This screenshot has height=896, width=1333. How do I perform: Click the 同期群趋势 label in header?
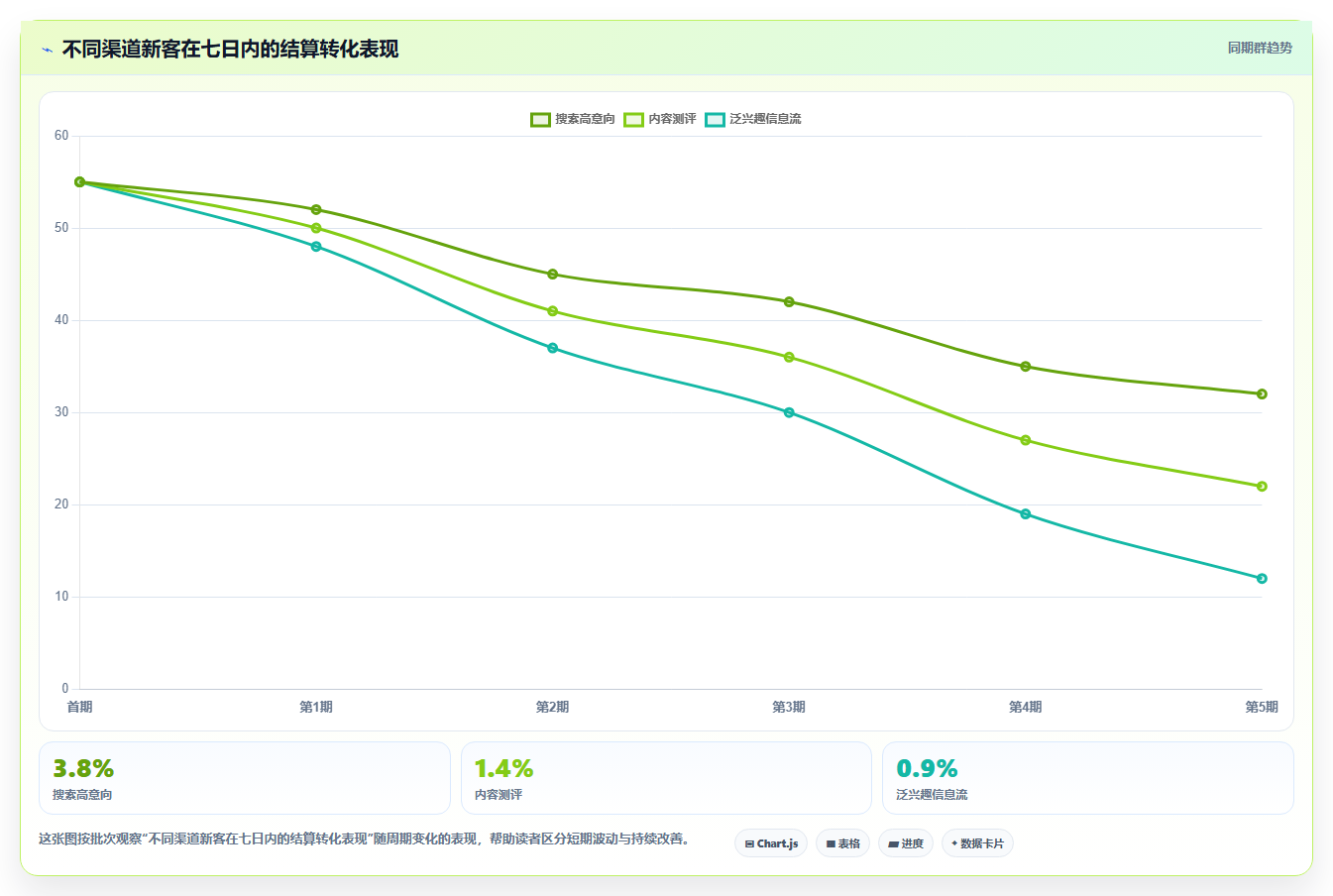point(1260,48)
